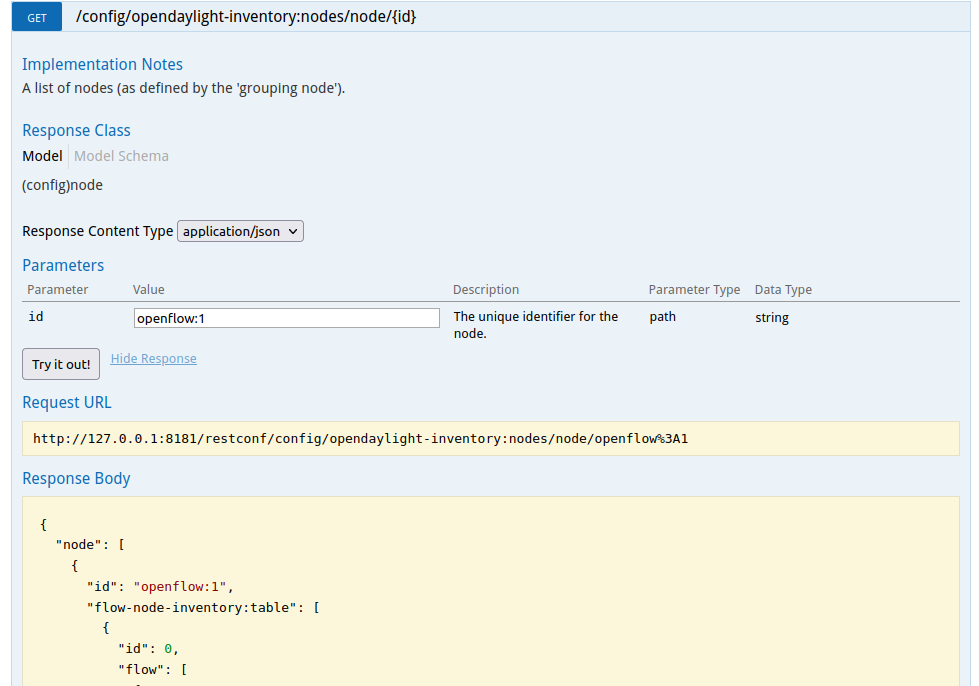Viewport: 979px width, 686px height.
Task: Click the Hide Response link
Action: (153, 359)
